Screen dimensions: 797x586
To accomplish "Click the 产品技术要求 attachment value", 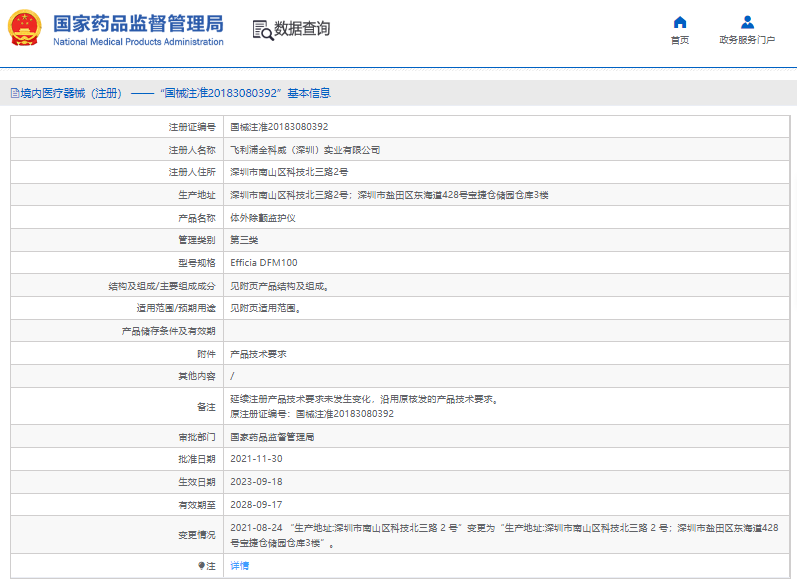I will point(258,354).
